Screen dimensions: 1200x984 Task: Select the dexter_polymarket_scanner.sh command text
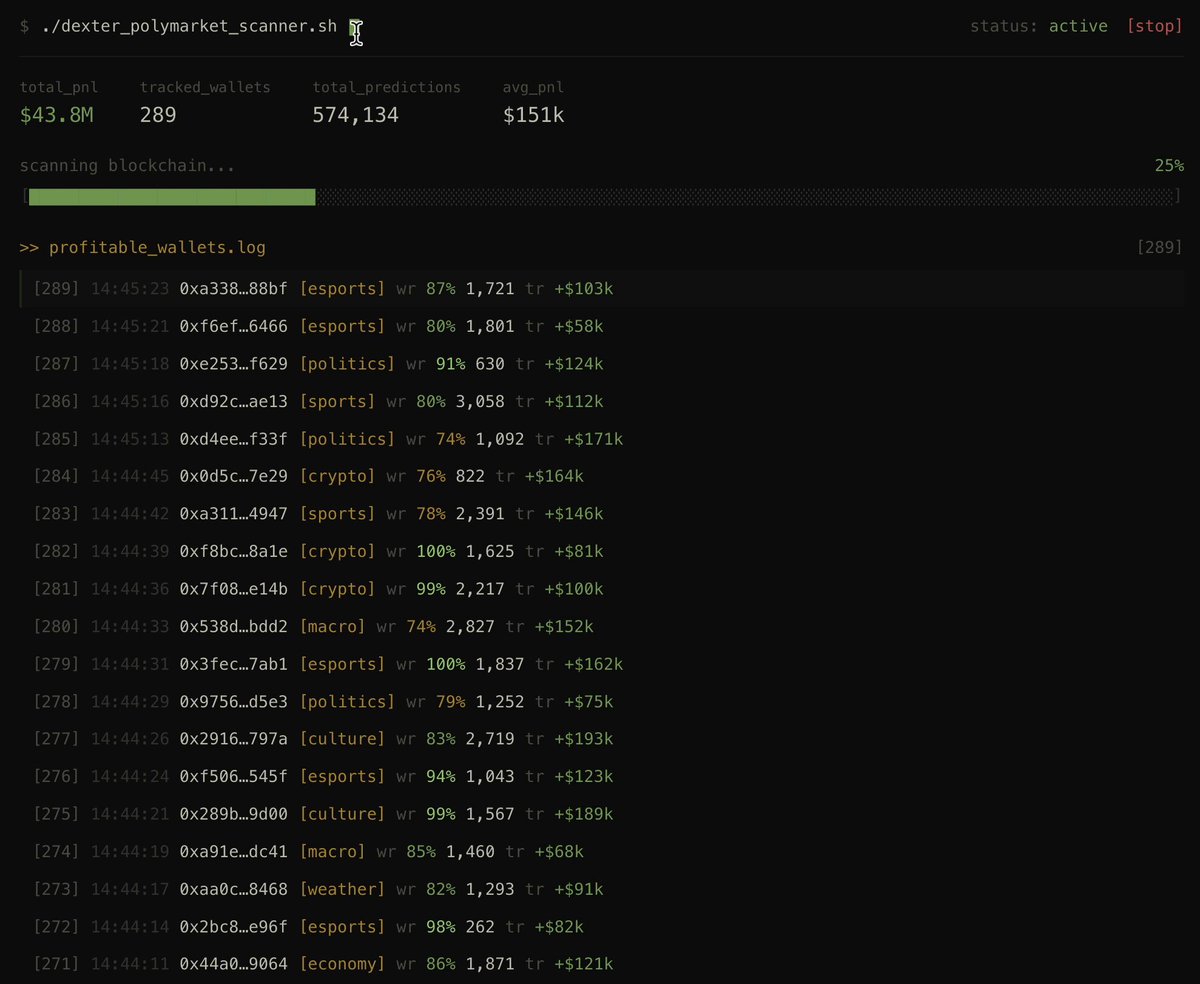pos(190,26)
